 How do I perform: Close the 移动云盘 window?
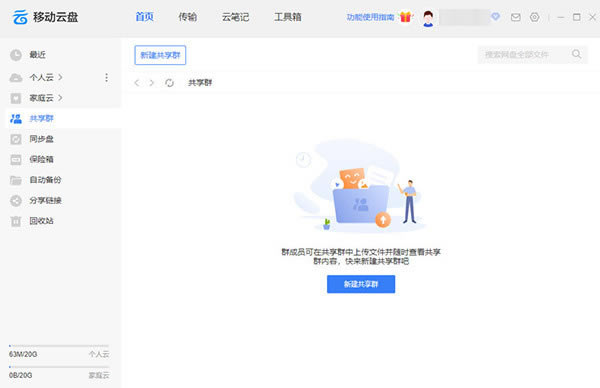[x=592, y=17]
